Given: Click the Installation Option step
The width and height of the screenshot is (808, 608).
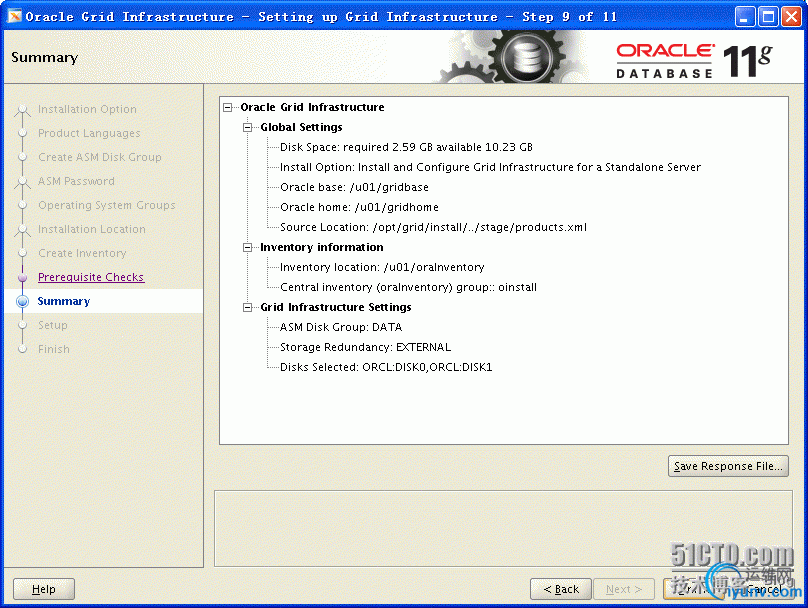Looking at the screenshot, I should [x=87, y=109].
